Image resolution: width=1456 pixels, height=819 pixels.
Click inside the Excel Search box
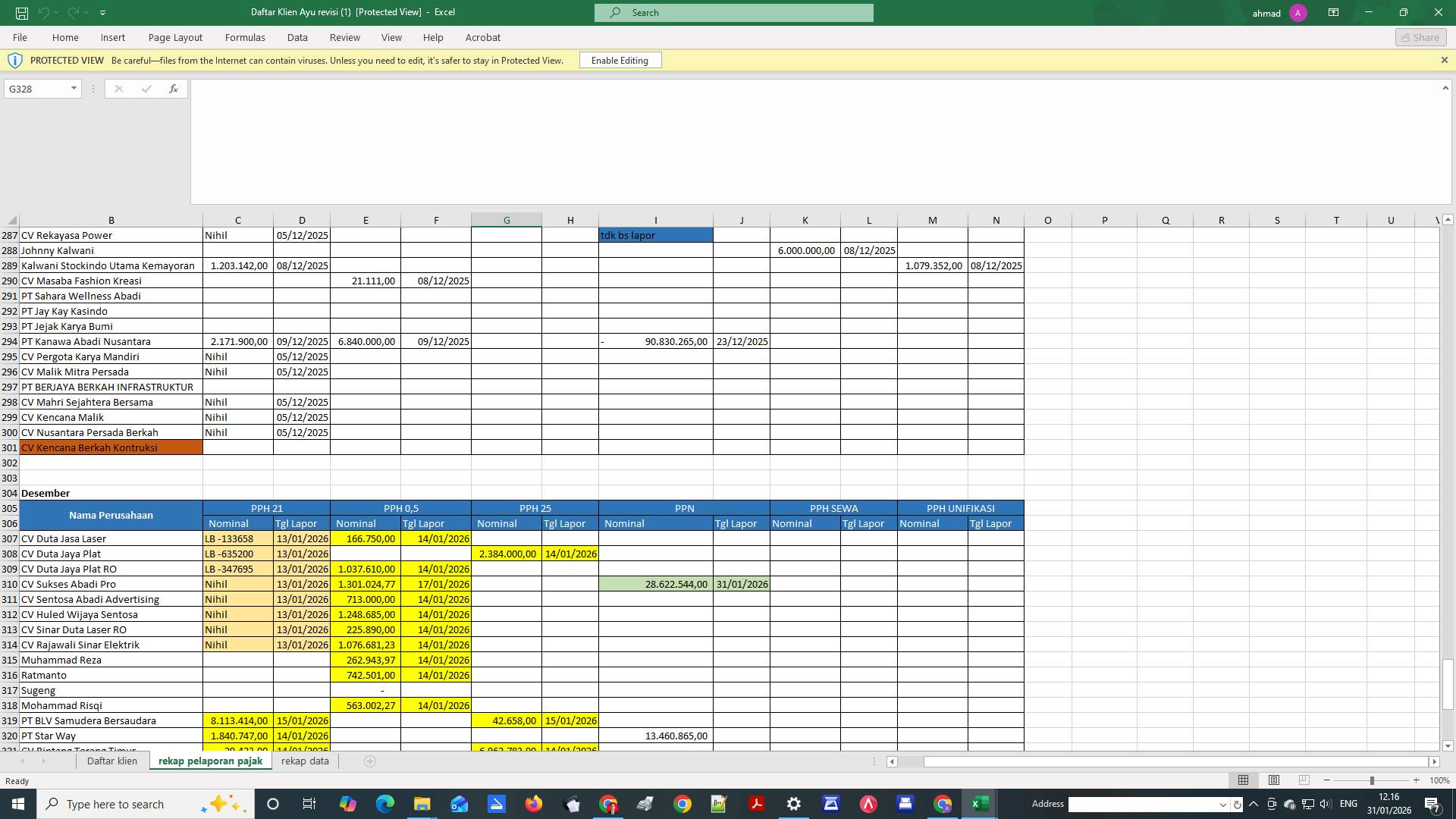click(733, 12)
